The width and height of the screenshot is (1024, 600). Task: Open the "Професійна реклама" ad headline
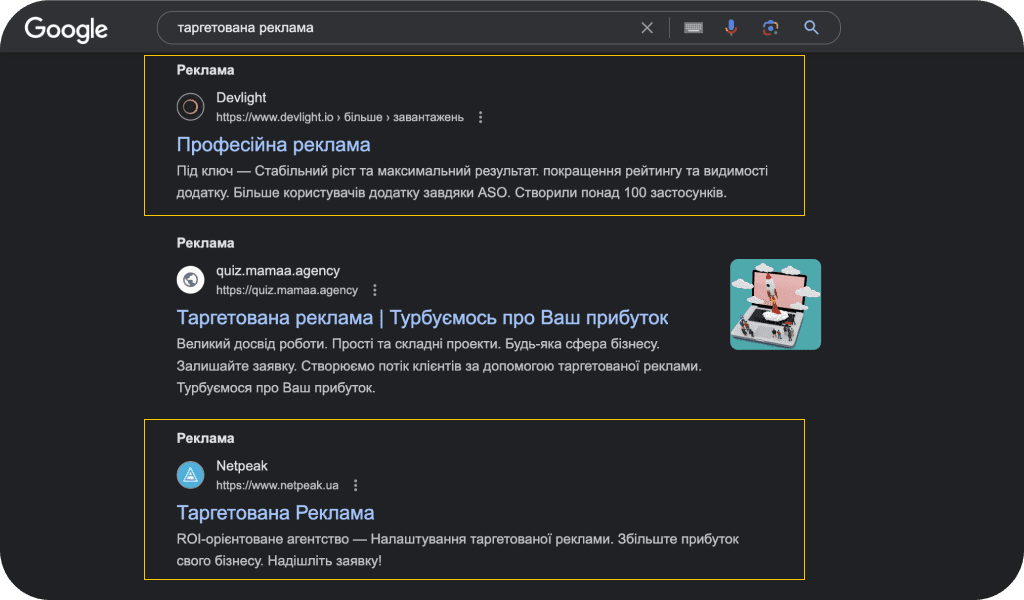click(x=274, y=145)
